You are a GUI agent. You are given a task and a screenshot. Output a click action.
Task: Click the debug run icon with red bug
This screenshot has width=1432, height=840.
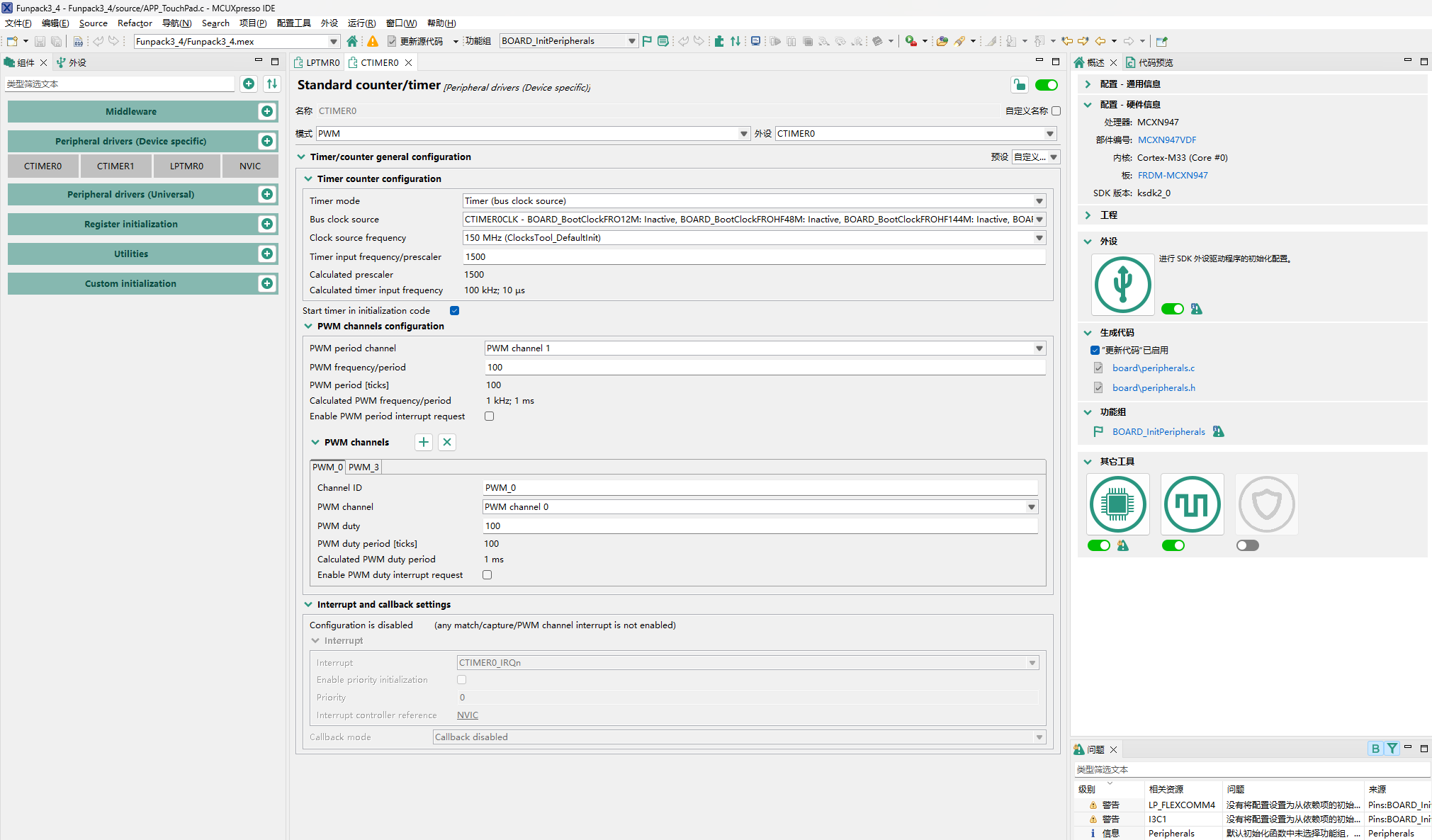click(911, 41)
